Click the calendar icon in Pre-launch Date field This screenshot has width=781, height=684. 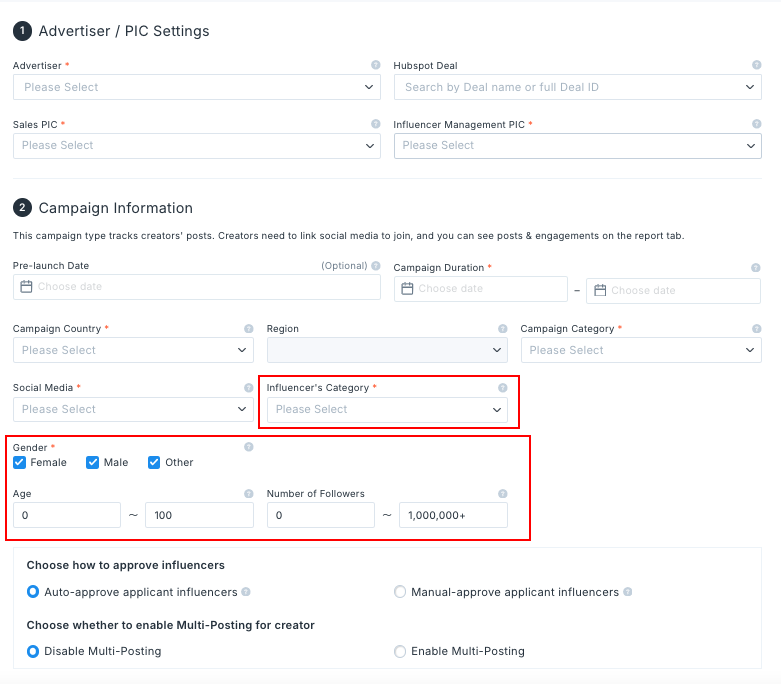pos(27,287)
